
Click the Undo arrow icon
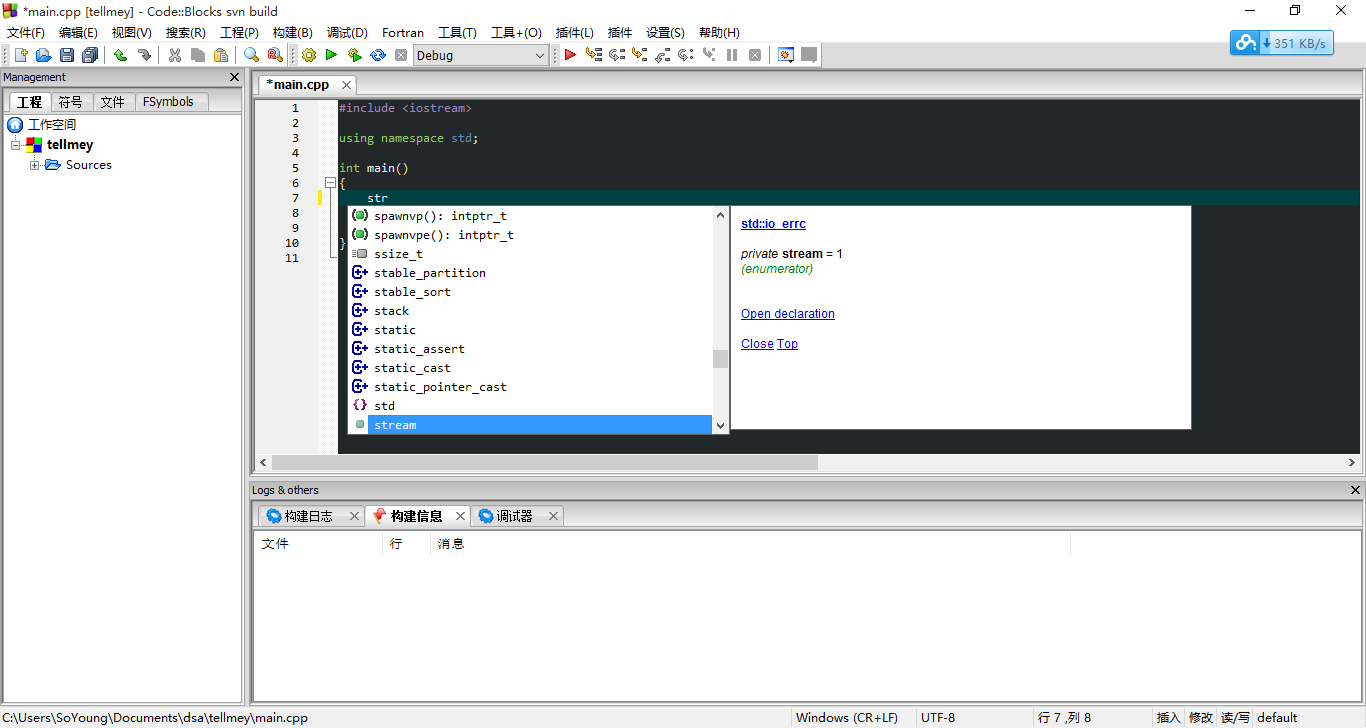(x=120, y=56)
